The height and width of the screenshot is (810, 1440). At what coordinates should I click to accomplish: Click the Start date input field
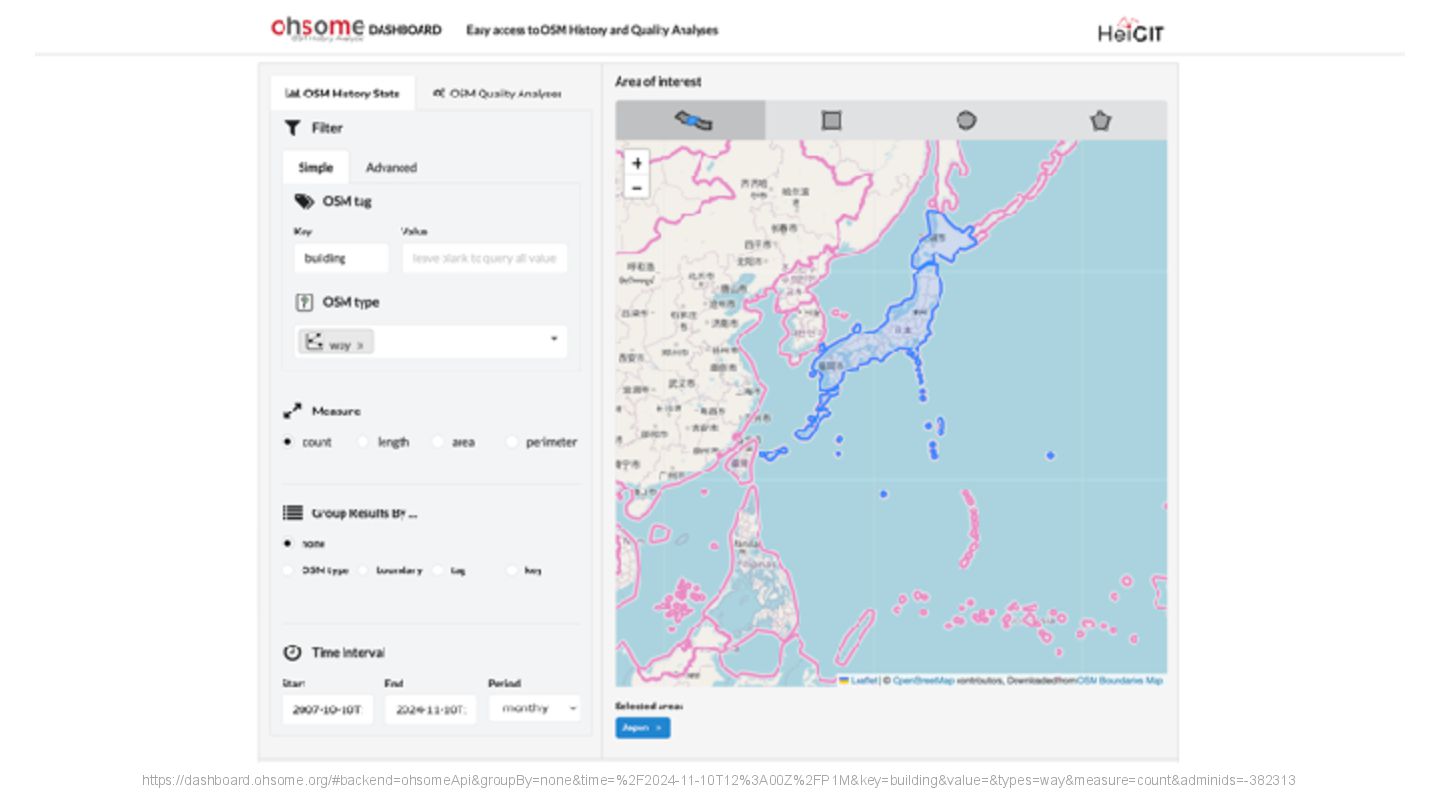pos(328,709)
